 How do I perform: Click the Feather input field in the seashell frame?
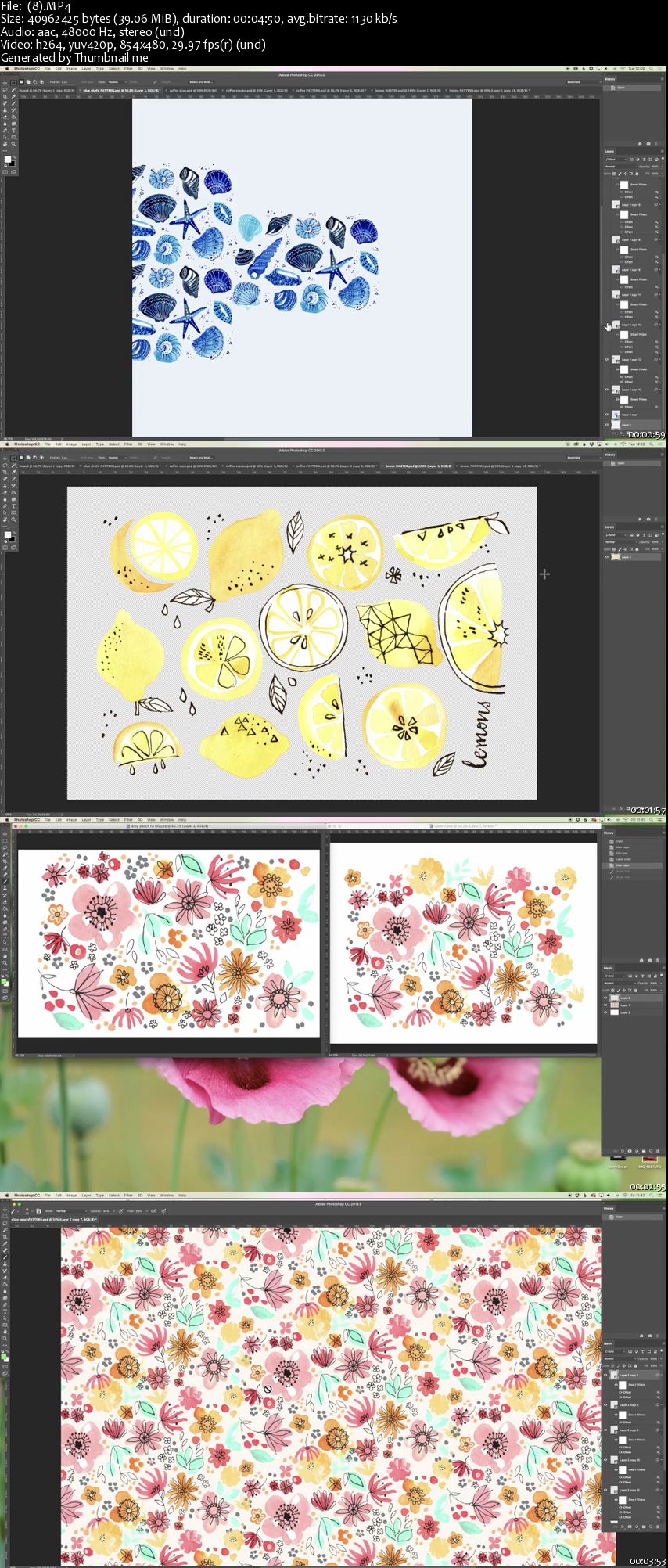(65, 82)
